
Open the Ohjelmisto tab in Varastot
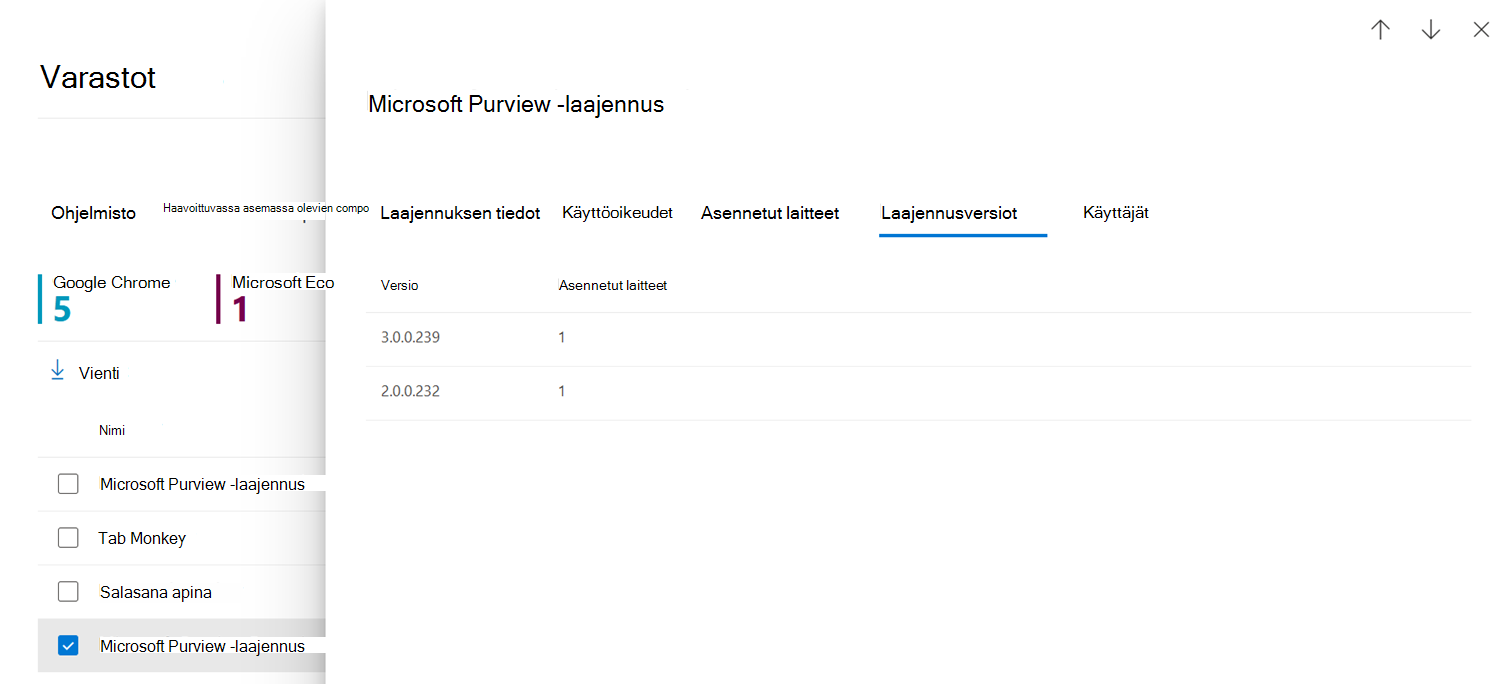pyautogui.click(x=93, y=213)
